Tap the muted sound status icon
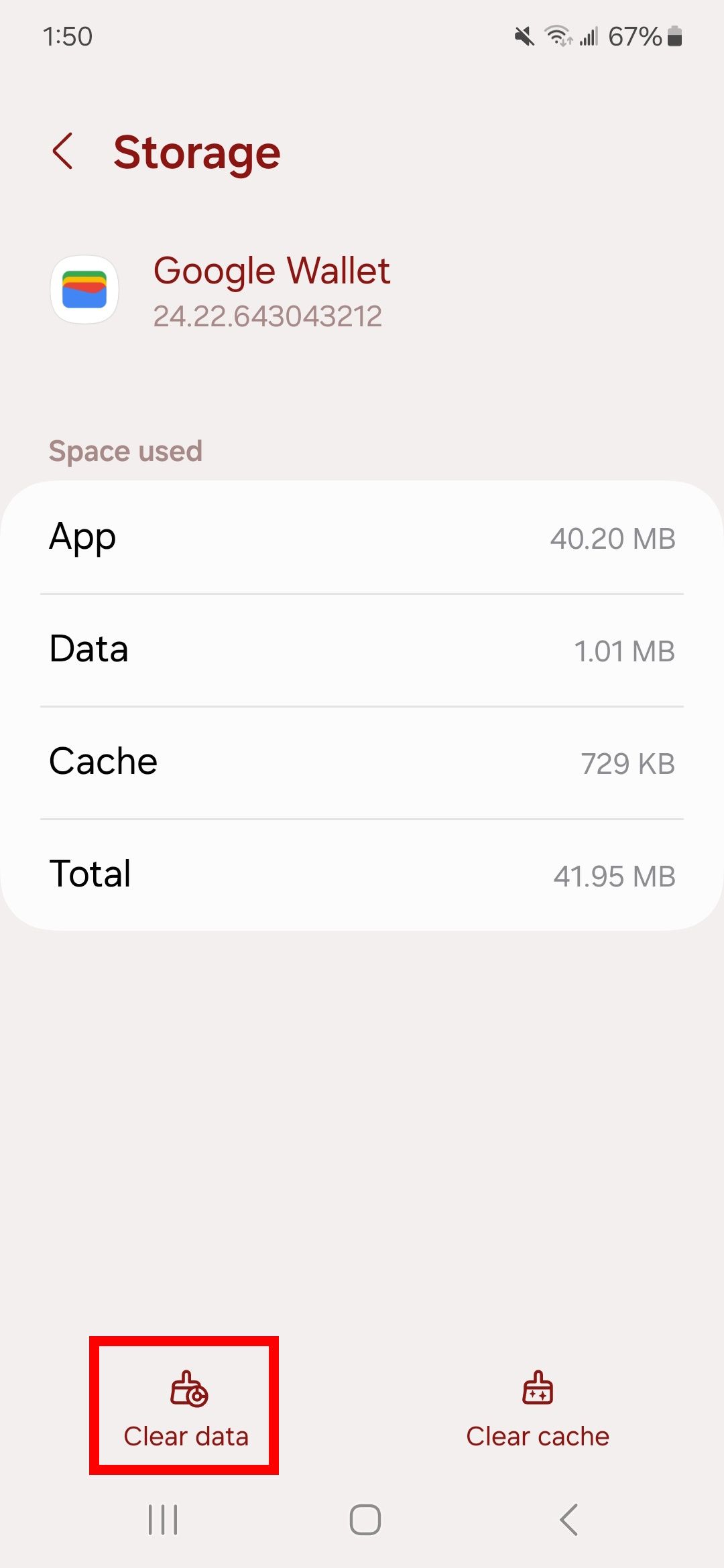 (x=524, y=36)
